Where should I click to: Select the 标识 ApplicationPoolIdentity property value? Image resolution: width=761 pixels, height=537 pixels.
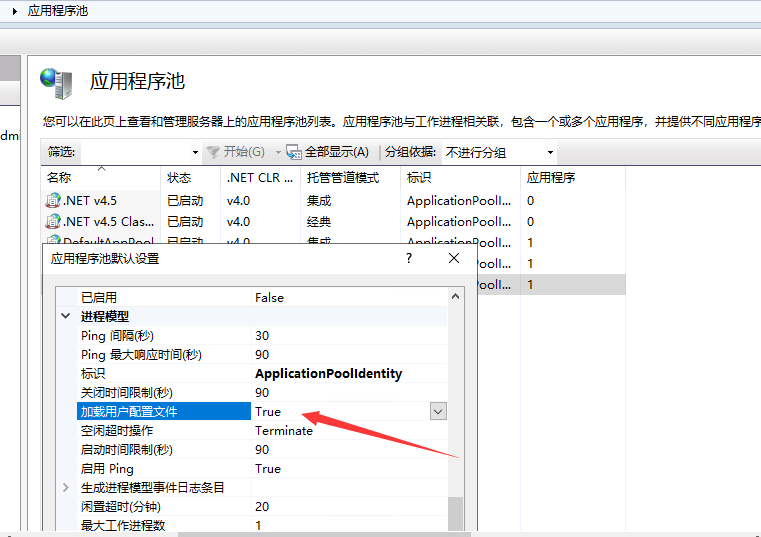[328, 373]
